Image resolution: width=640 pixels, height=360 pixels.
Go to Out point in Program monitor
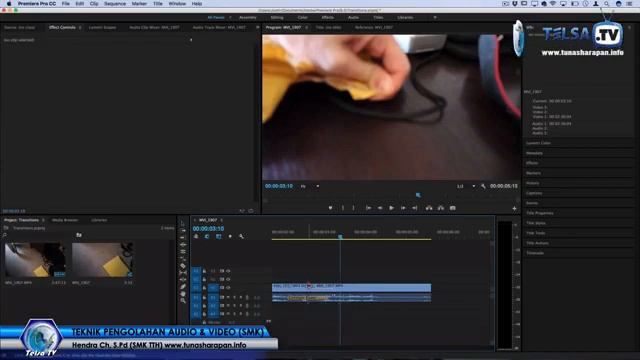click(415, 208)
